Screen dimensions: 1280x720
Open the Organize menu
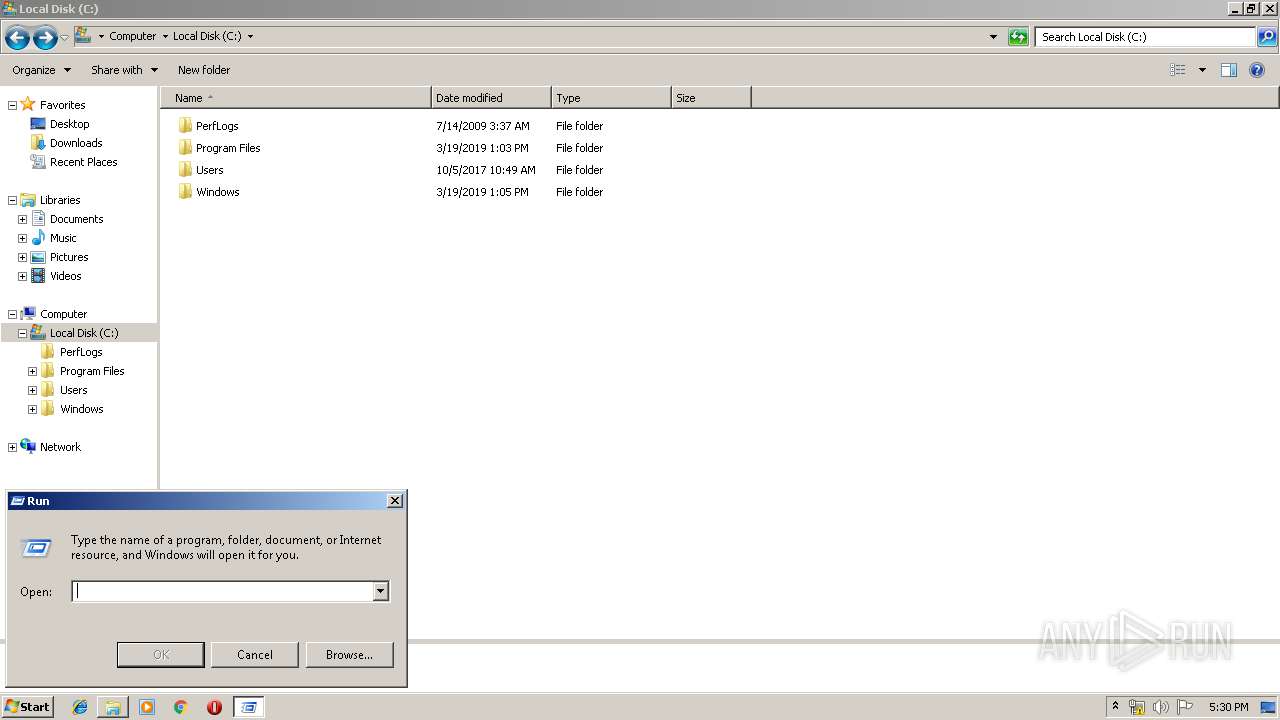point(41,70)
